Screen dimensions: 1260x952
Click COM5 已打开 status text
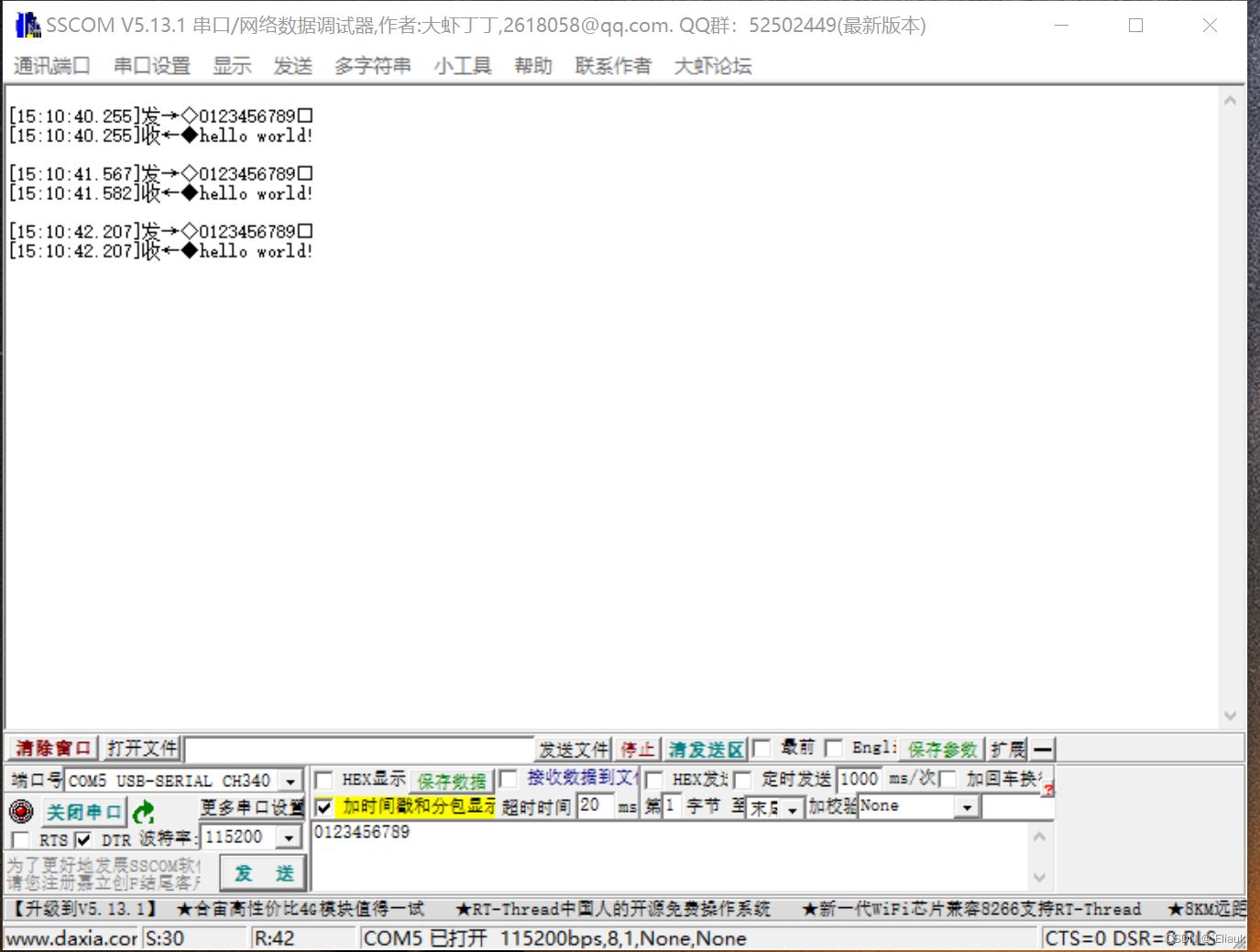425,938
